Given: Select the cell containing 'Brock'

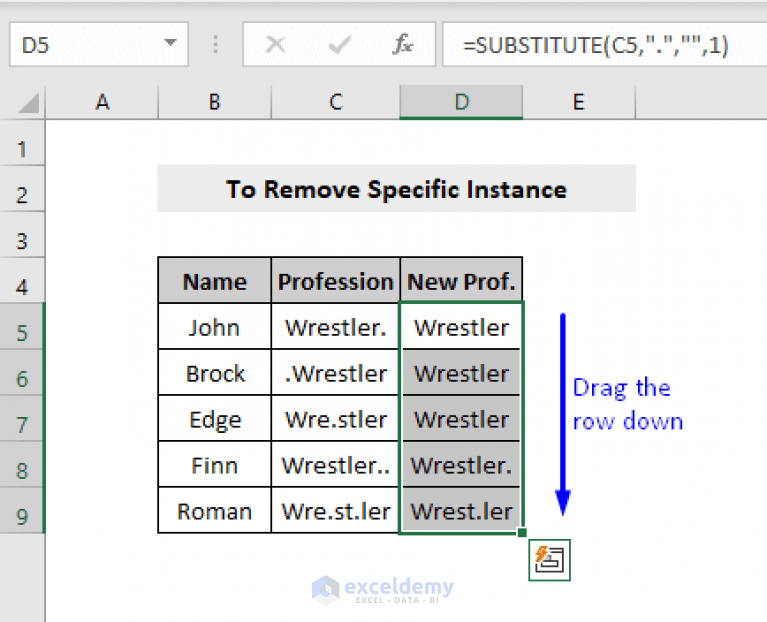Looking at the screenshot, I should (x=215, y=373).
